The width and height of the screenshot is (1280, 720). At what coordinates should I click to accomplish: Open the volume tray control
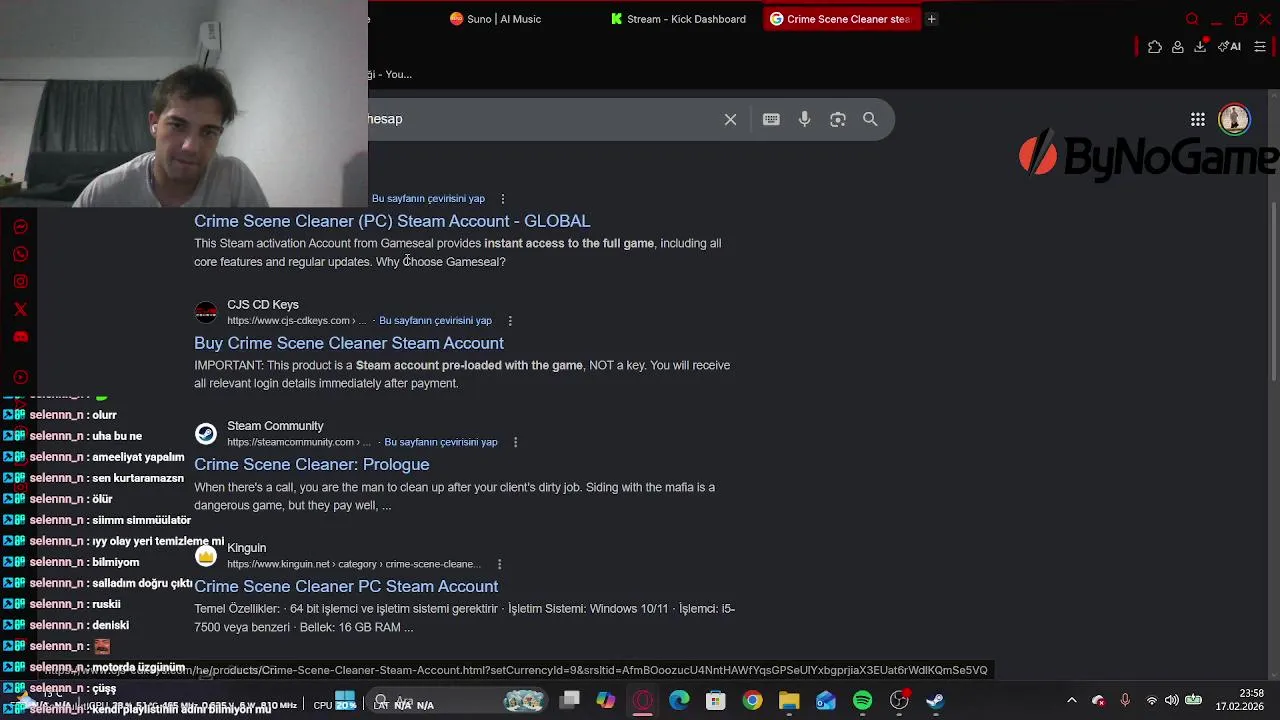click(x=1171, y=700)
